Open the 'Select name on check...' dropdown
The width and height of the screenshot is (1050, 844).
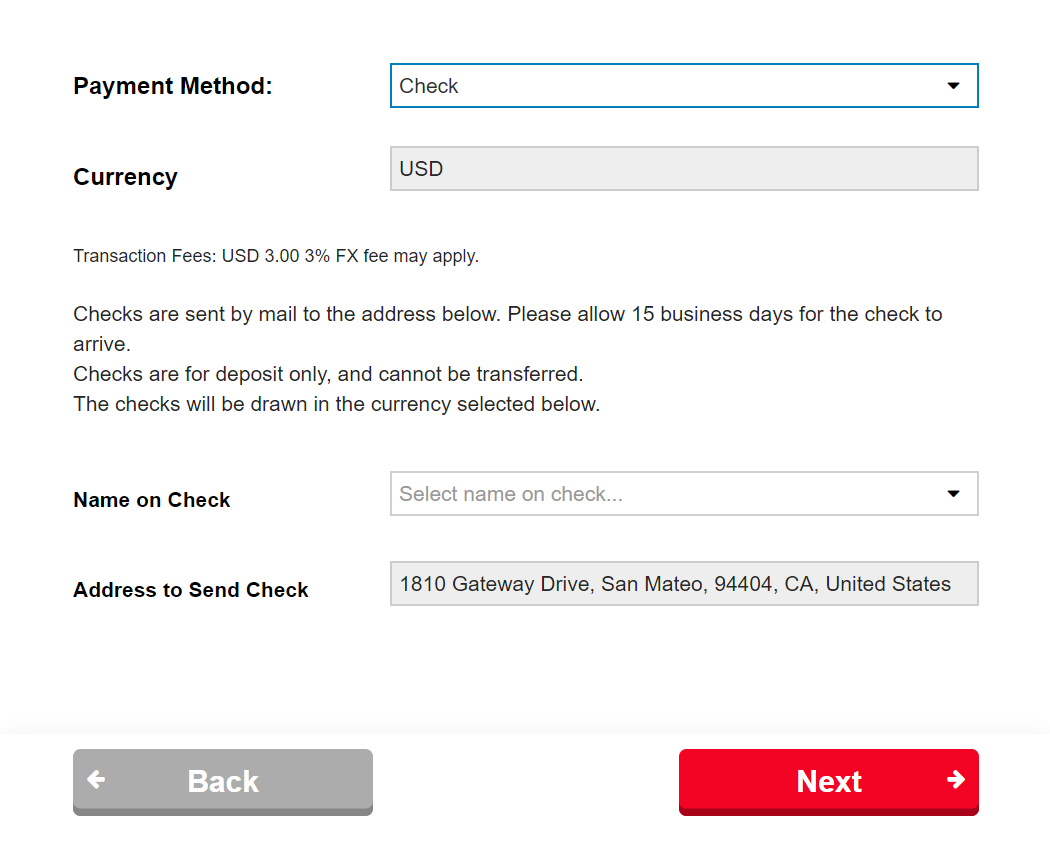pyautogui.click(x=684, y=494)
